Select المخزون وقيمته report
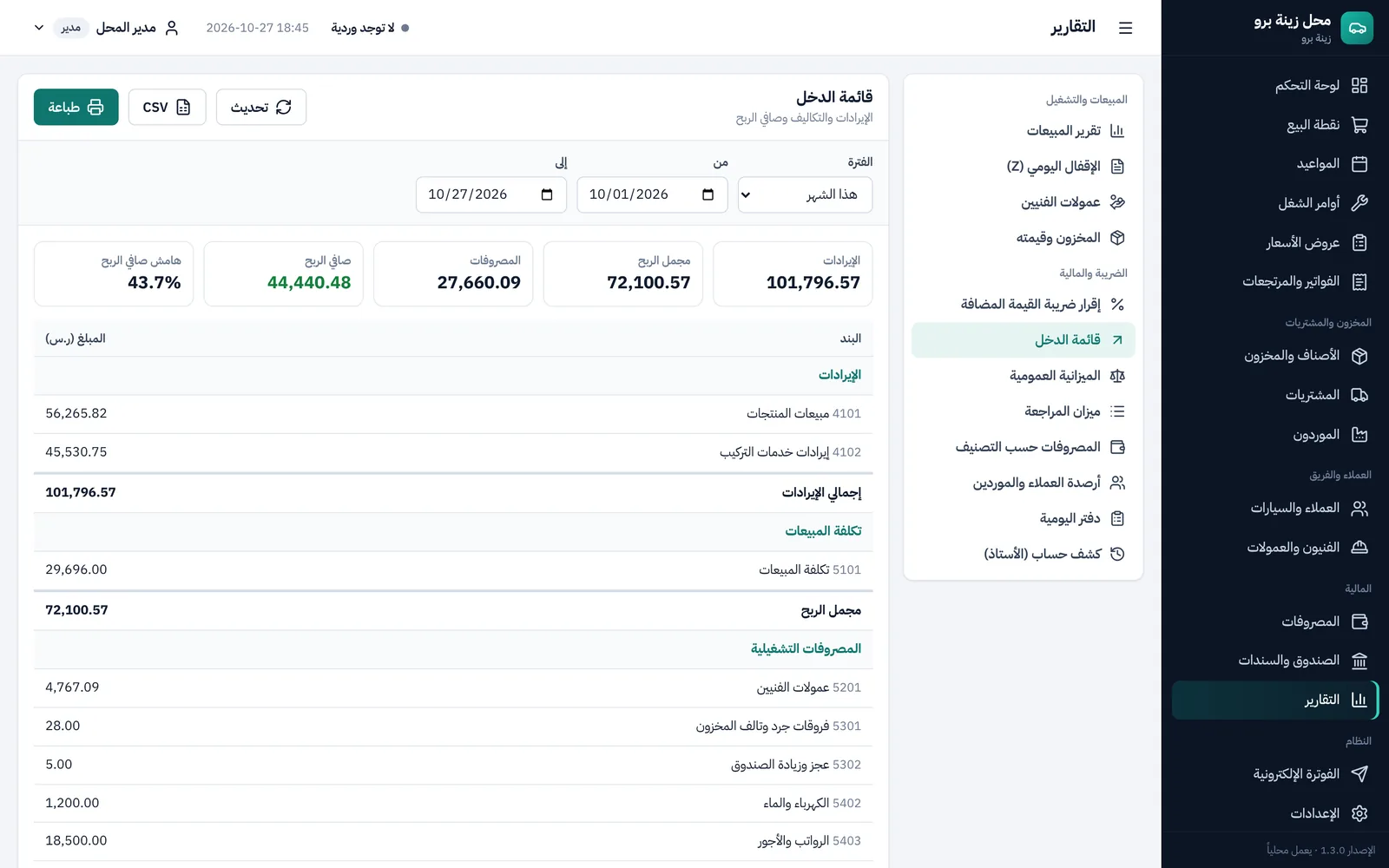 (1024, 238)
